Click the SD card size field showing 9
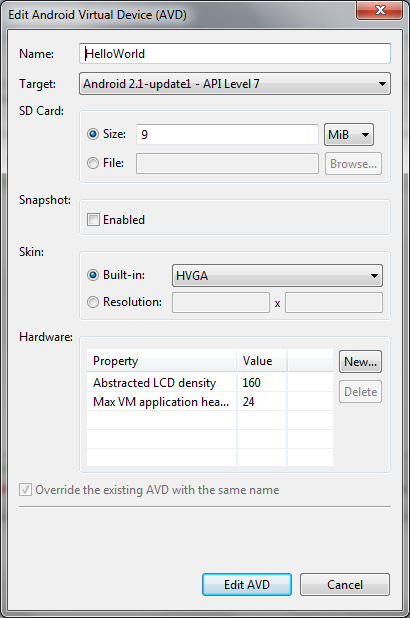 pyautogui.click(x=227, y=134)
